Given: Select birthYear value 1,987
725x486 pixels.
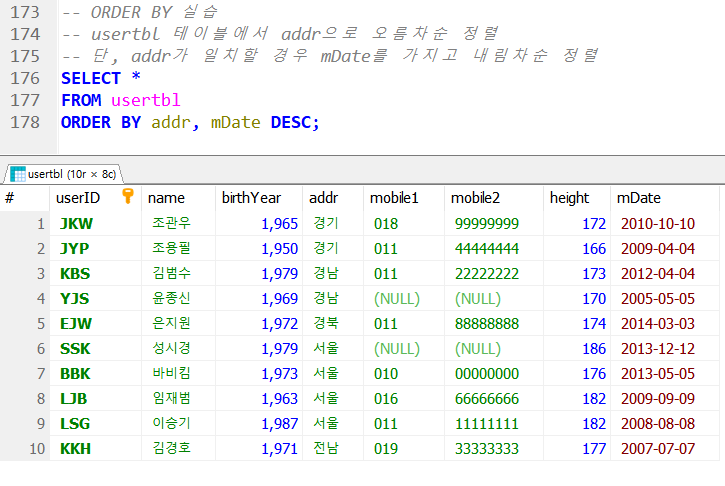Looking at the screenshot, I should 279,424.
